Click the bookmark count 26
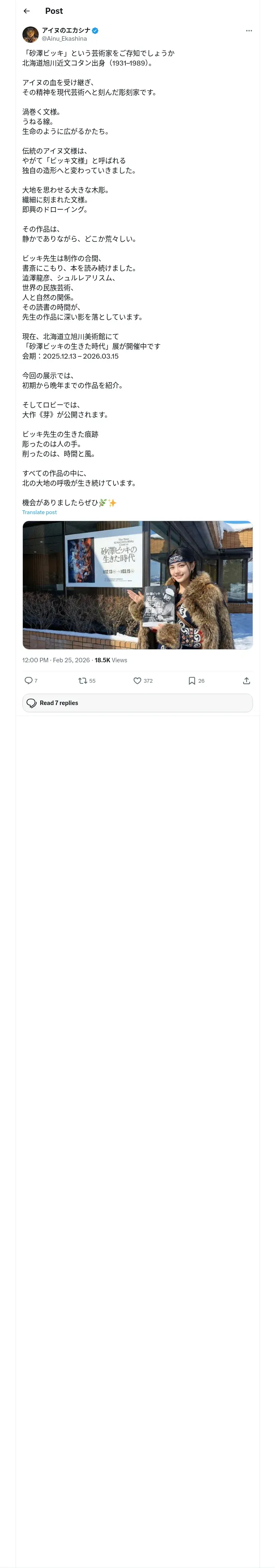Screen dimensions: 275x1568 (202, 681)
